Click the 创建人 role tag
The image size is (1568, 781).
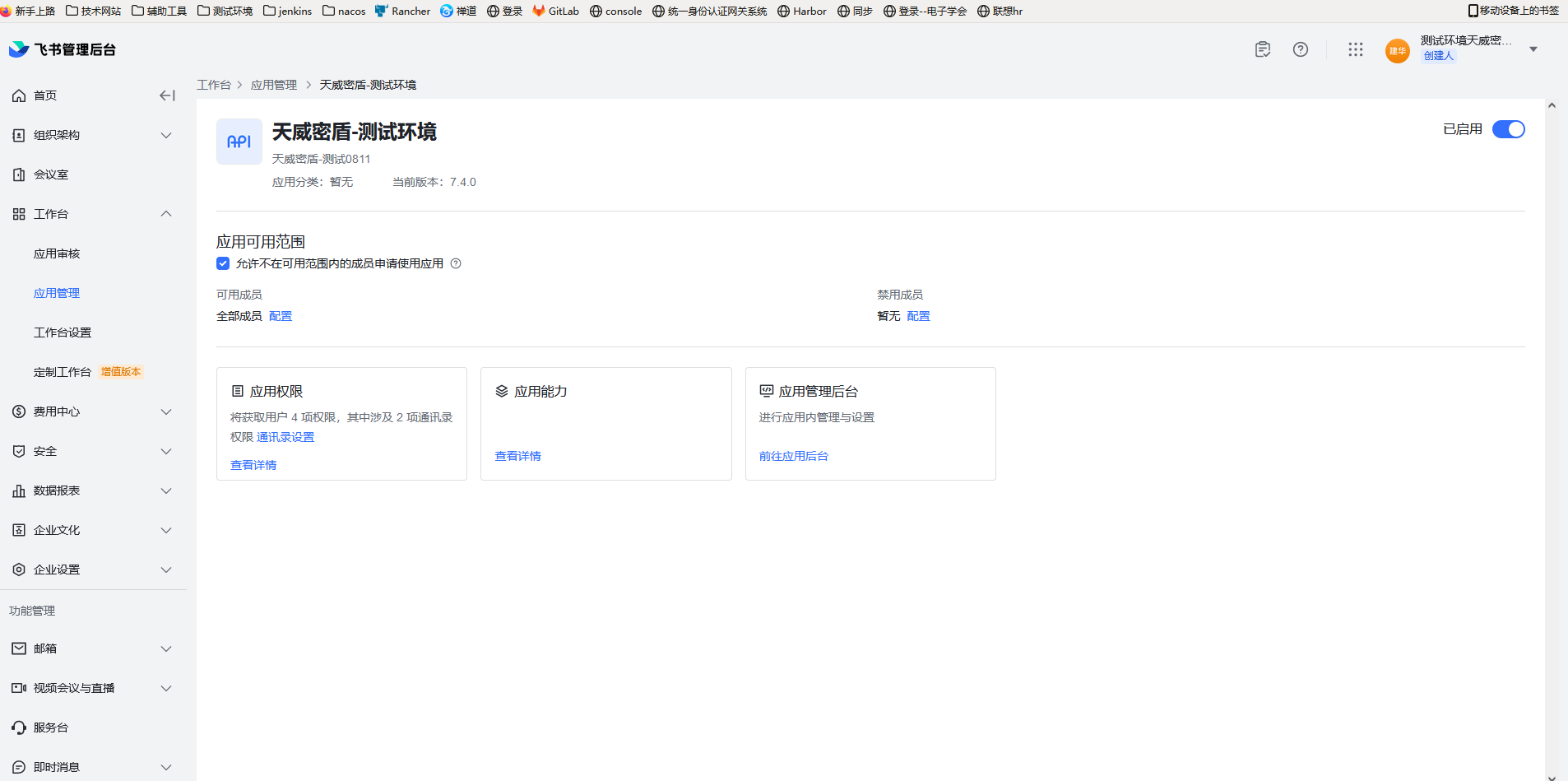(x=1439, y=56)
